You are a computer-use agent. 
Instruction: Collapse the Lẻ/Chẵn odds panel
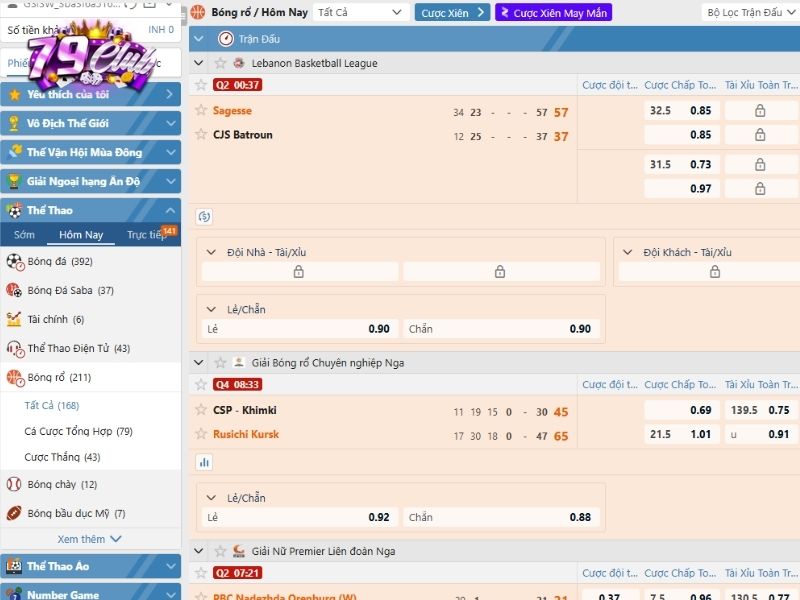[x=212, y=309]
